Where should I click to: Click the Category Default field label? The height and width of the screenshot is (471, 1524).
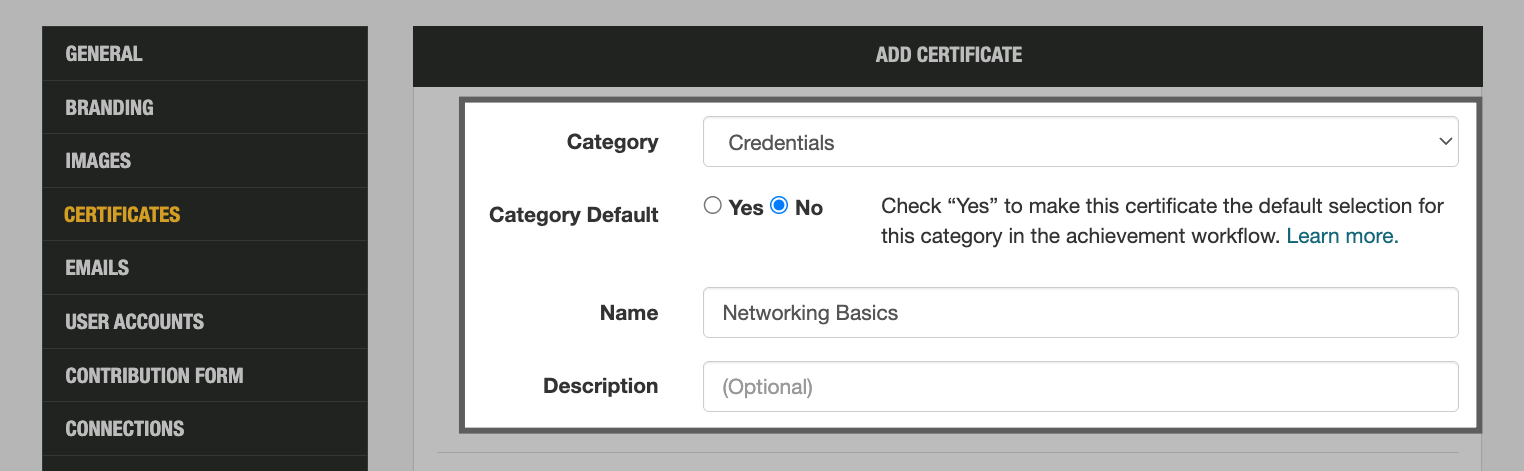coord(573,215)
